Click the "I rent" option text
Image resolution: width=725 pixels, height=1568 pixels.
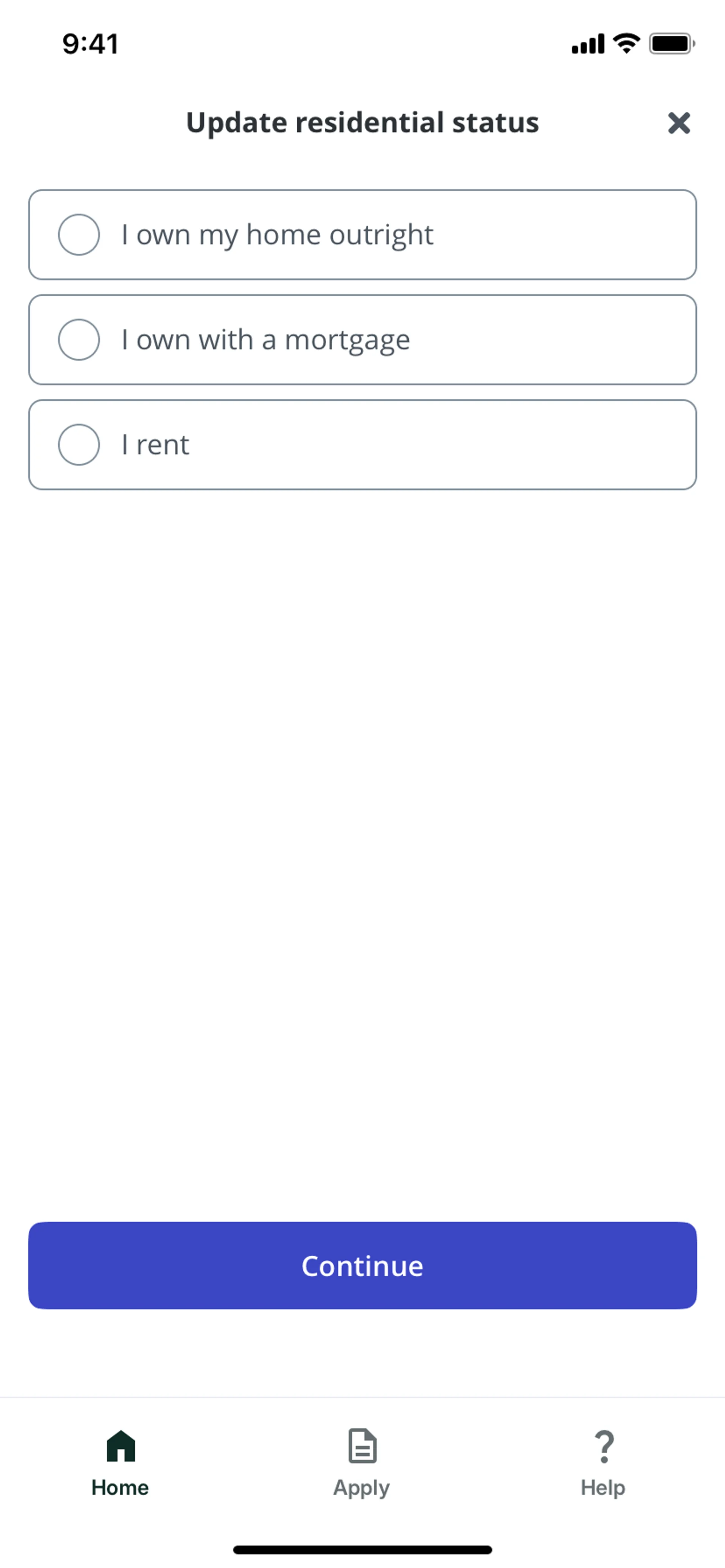pyautogui.click(x=155, y=445)
